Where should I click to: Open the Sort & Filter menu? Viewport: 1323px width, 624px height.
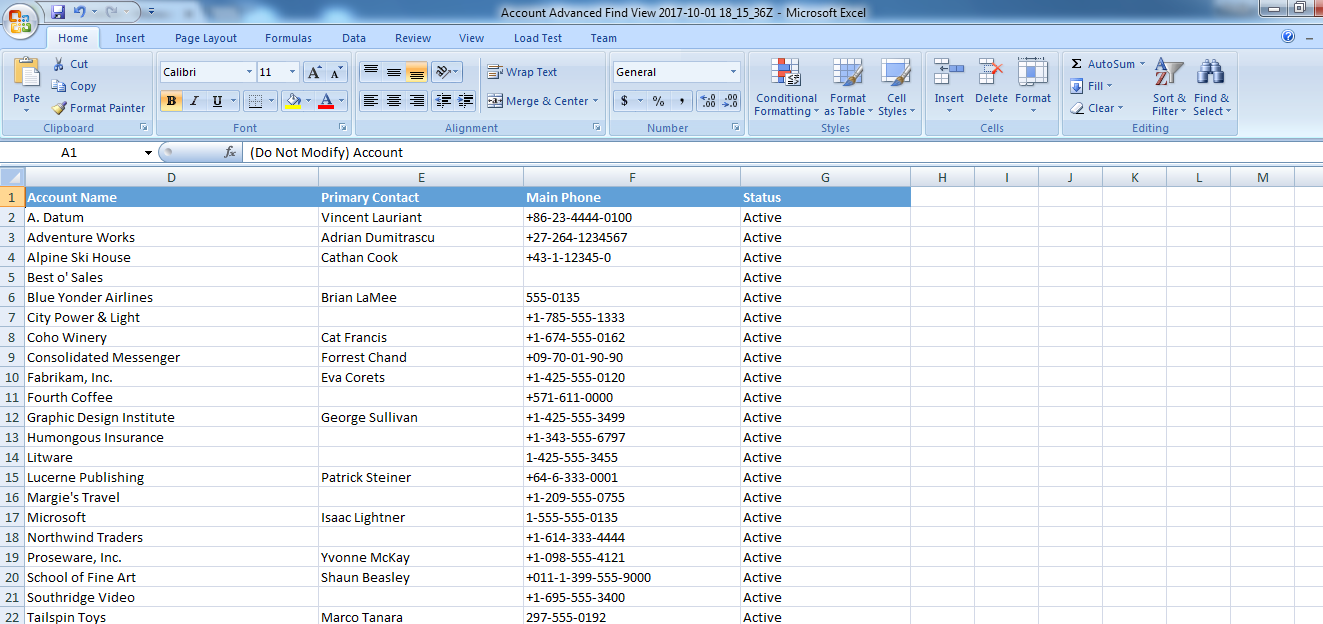(1169, 87)
